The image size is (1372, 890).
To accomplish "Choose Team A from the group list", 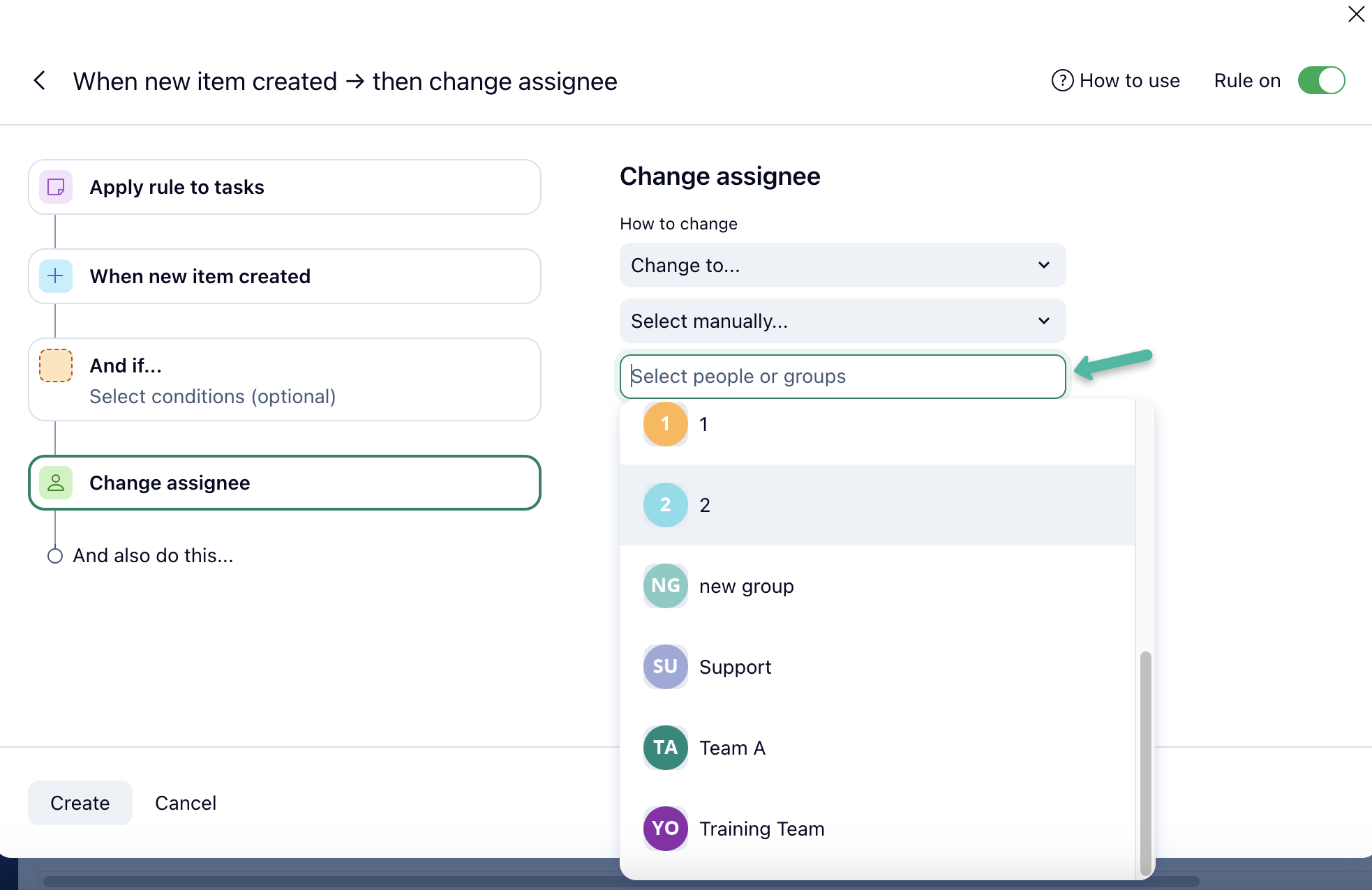I will [x=732, y=748].
